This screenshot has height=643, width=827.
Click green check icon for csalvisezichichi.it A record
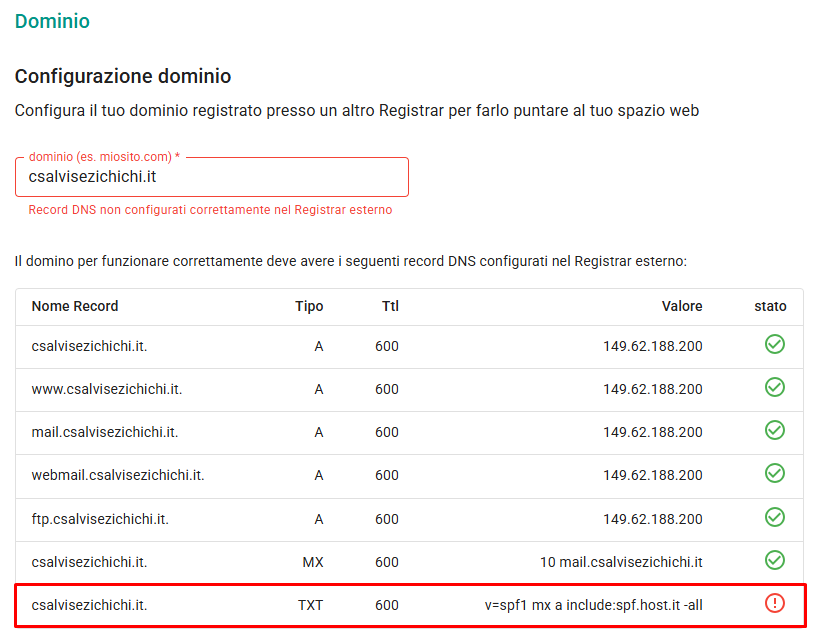tap(774, 344)
